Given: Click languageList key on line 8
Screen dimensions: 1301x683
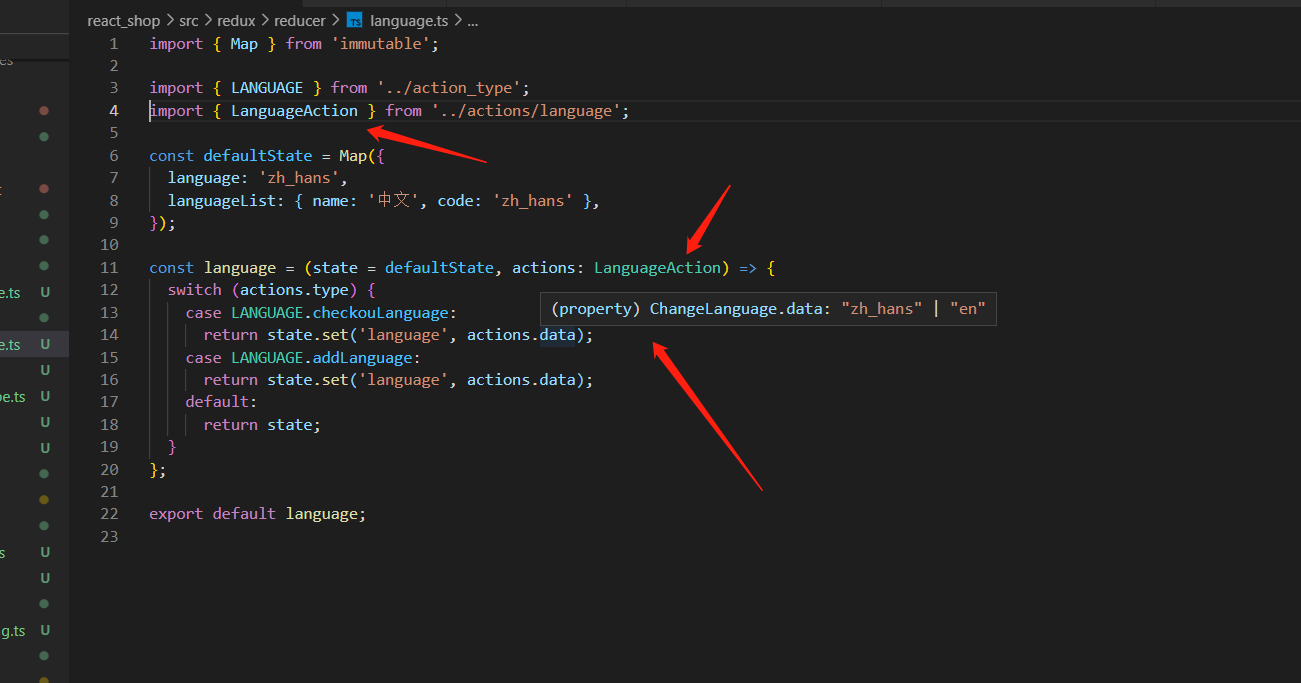Looking at the screenshot, I should pyautogui.click(x=222, y=201).
